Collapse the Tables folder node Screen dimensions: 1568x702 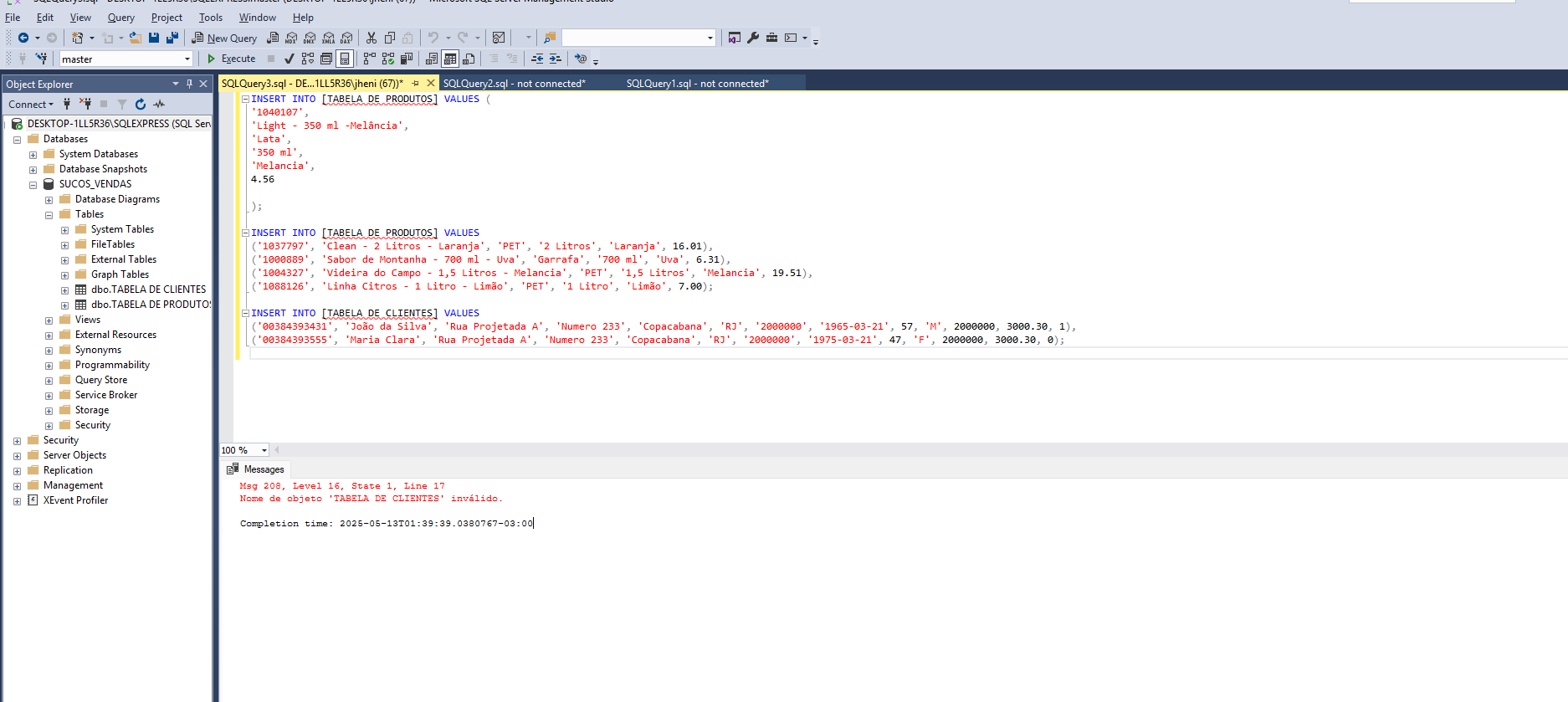(49, 215)
